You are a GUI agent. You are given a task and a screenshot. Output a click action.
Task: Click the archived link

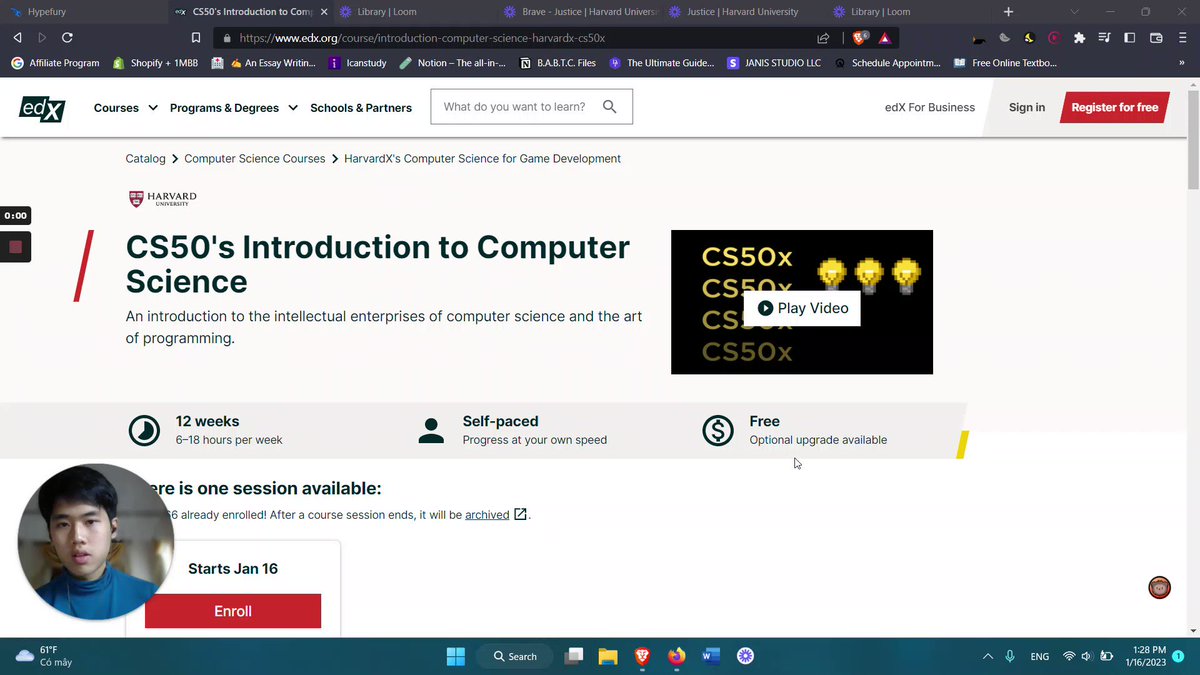[x=487, y=515]
